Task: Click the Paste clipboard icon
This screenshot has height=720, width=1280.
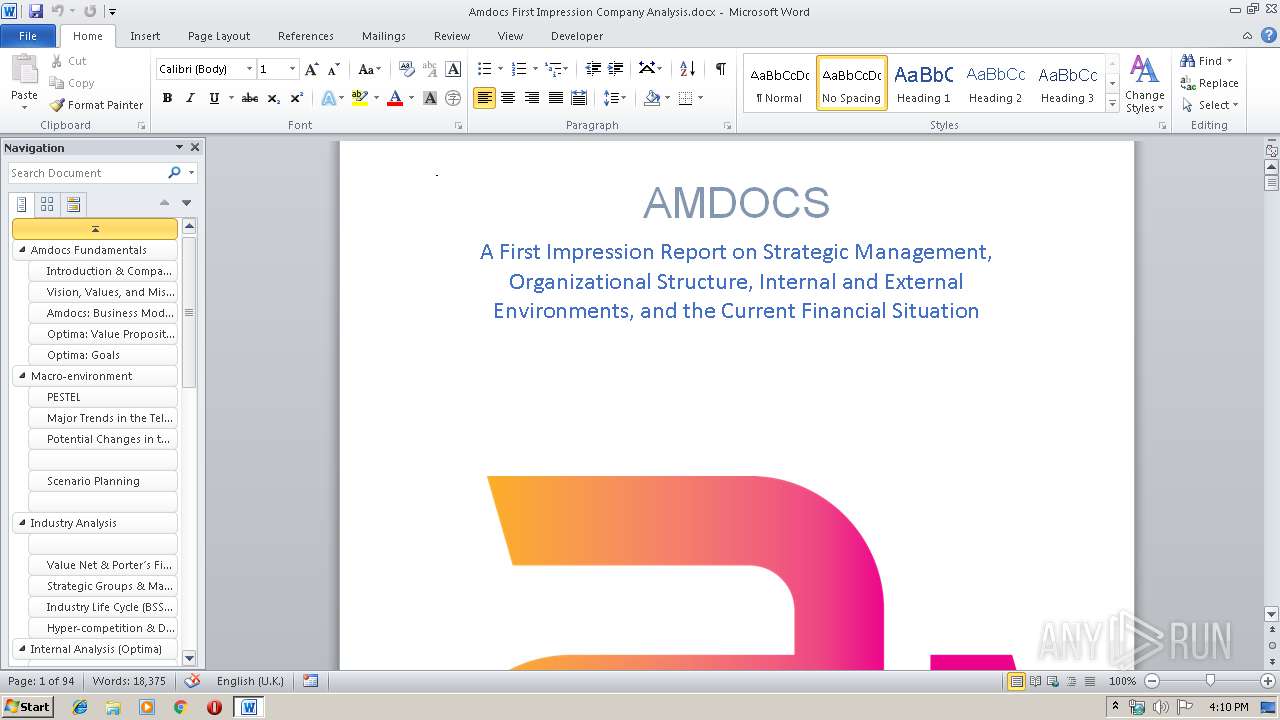Action: (x=24, y=70)
